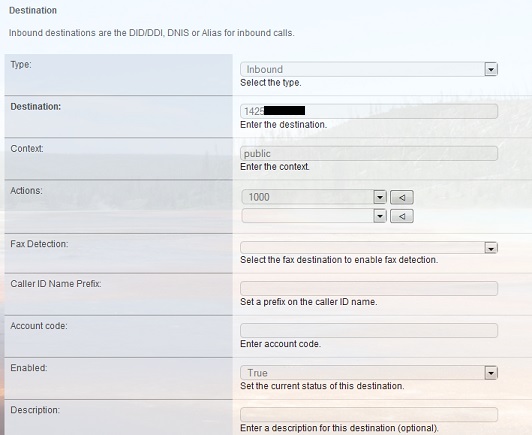Open the Fax Detection dropdown
The width and height of the screenshot is (532, 435).
pos(369,248)
